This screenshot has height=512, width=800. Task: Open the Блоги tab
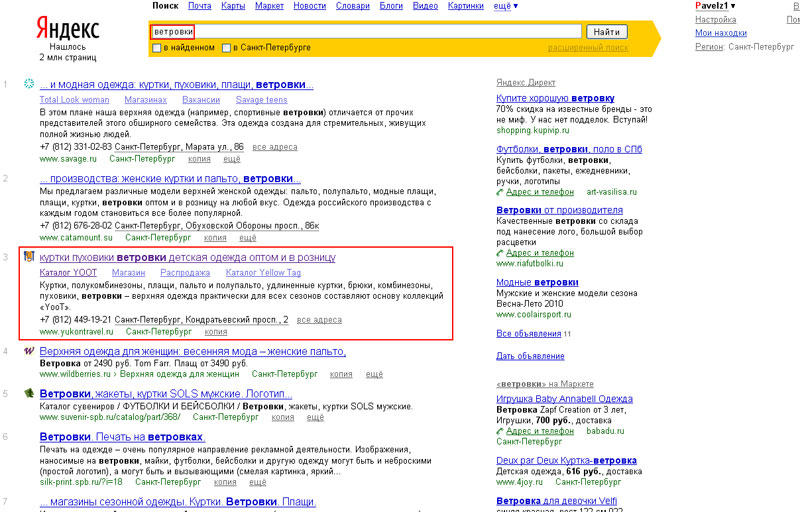click(x=391, y=6)
